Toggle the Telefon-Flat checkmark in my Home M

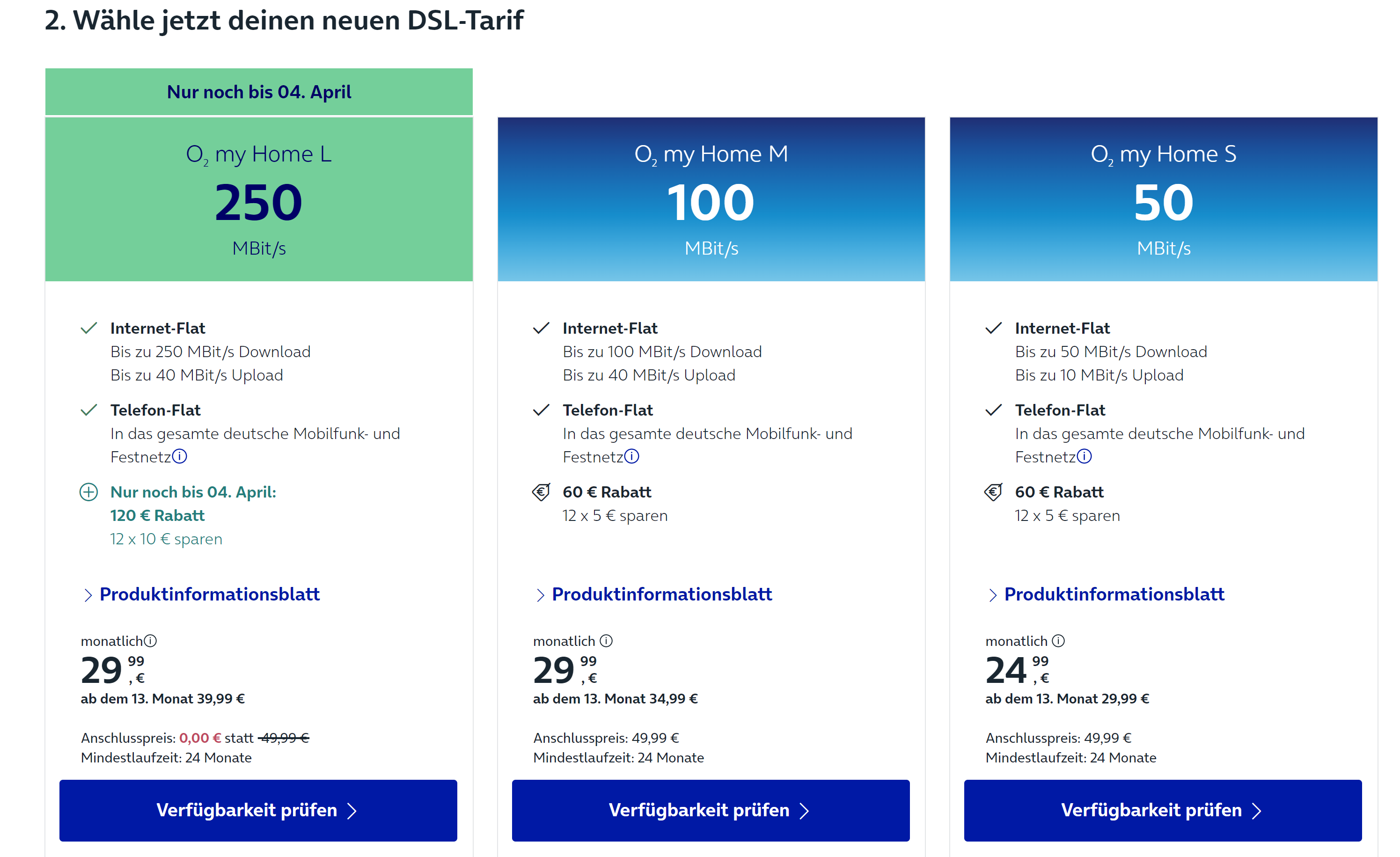click(542, 410)
